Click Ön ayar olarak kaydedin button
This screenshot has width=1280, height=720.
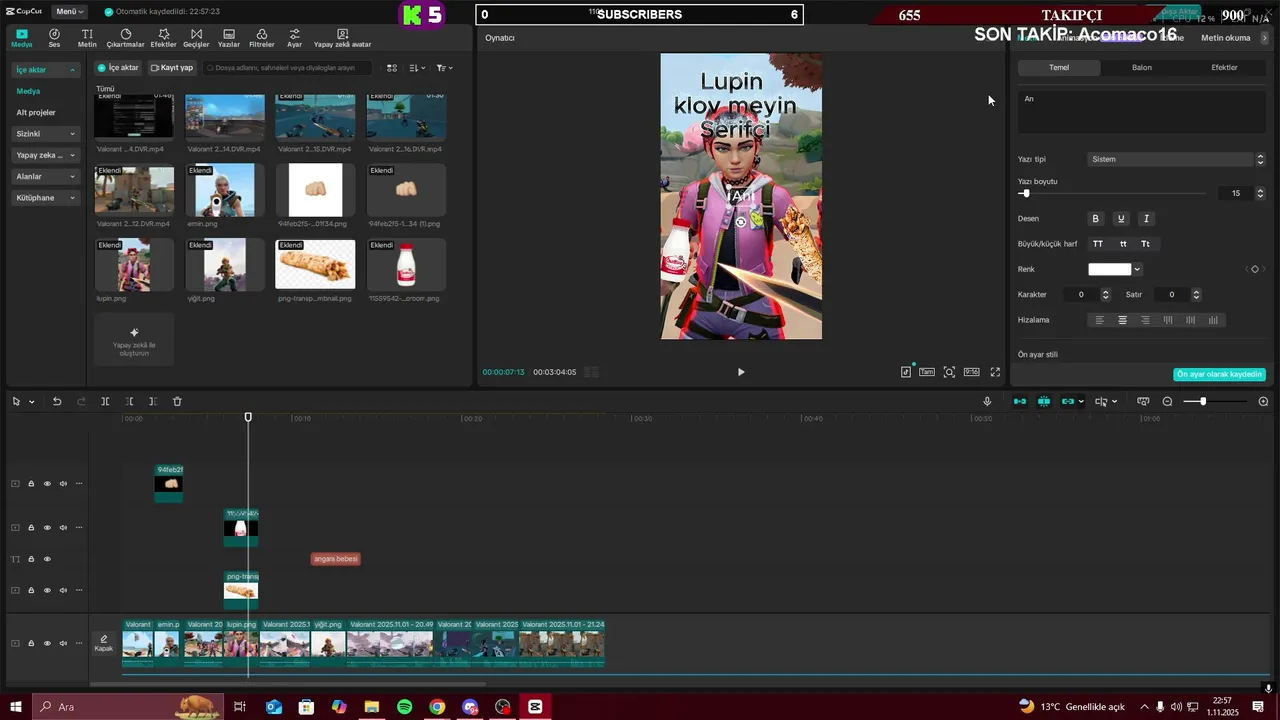(1219, 374)
